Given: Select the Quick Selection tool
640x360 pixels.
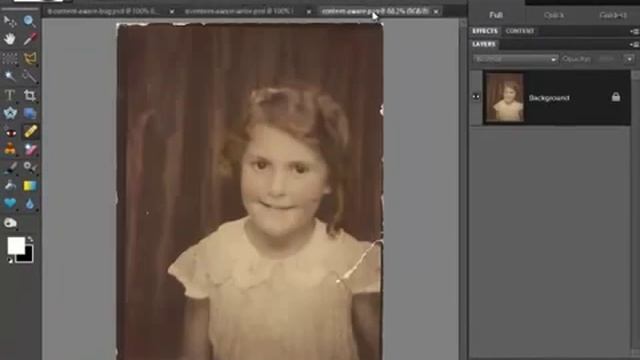Looking at the screenshot, I should 29,76.
